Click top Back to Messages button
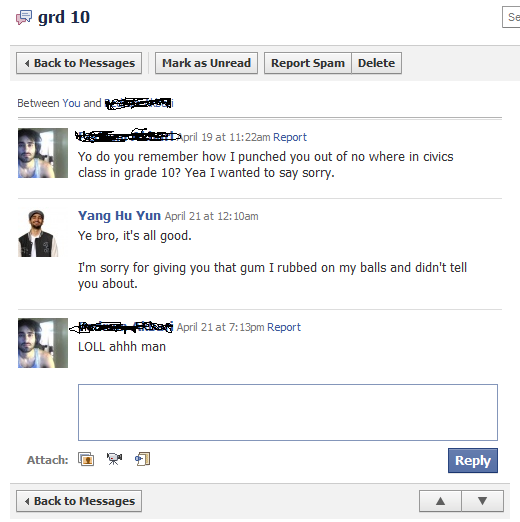The height and width of the screenshot is (522, 520). pyautogui.click(x=79, y=63)
